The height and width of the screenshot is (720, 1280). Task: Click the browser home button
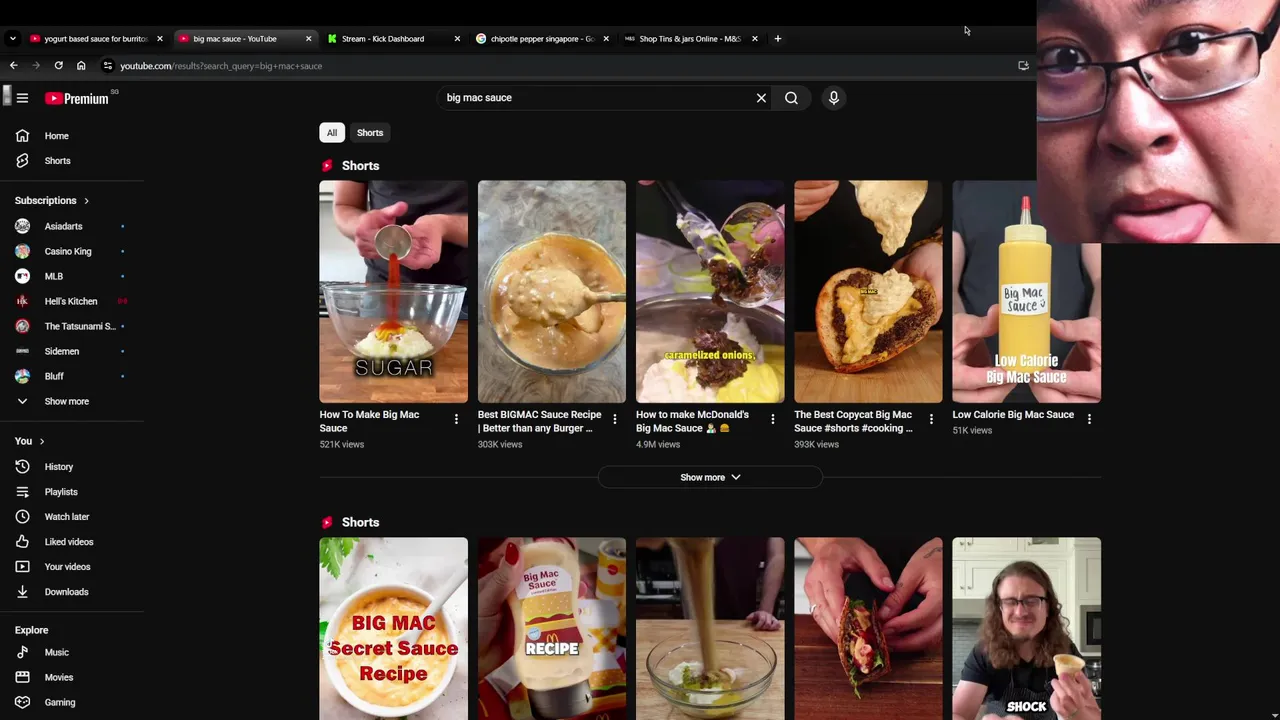click(81, 66)
